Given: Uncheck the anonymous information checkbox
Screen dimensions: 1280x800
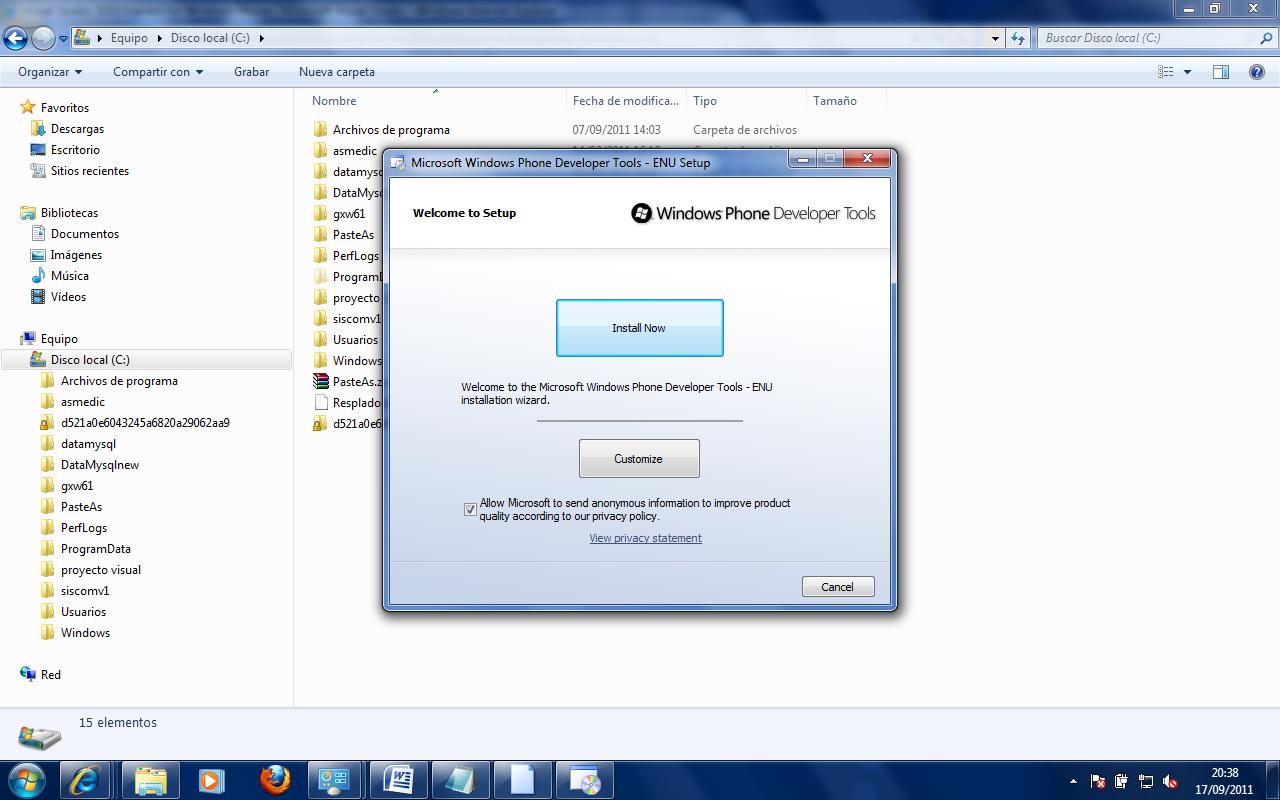Looking at the screenshot, I should coord(470,510).
